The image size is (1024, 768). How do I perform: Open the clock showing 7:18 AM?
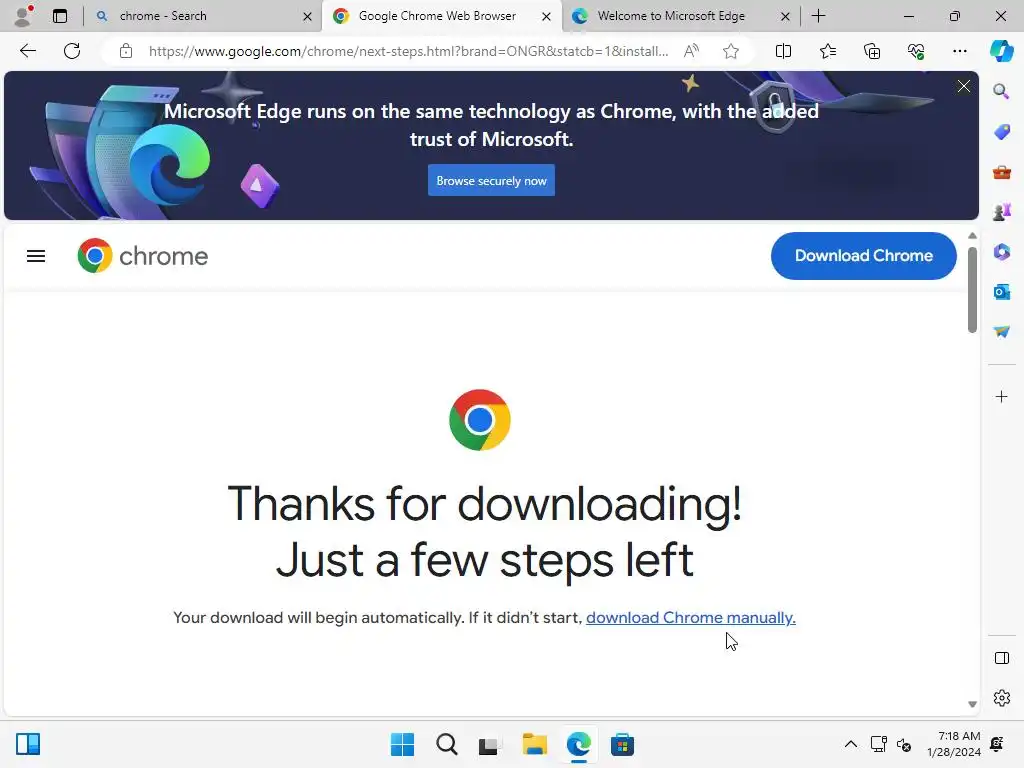(x=953, y=744)
